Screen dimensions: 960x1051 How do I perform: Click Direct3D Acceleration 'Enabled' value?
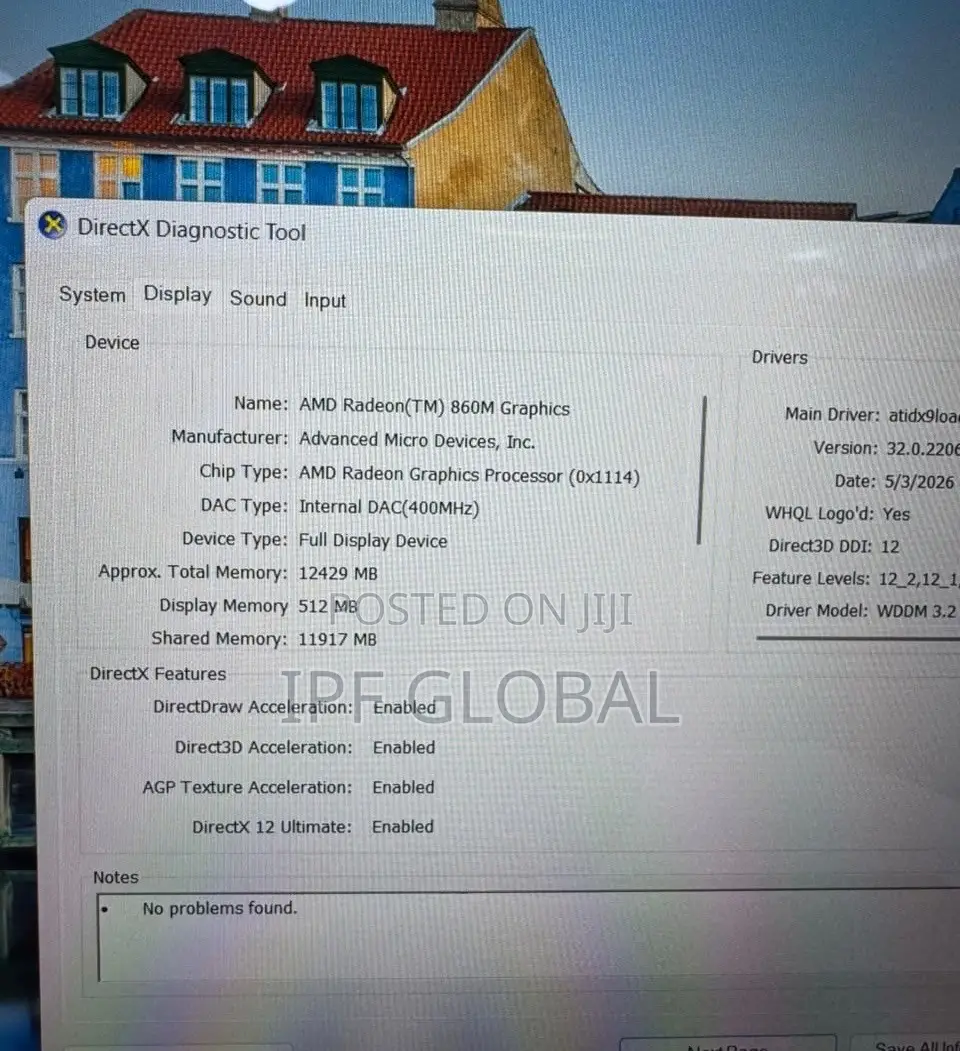pos(404,747)
